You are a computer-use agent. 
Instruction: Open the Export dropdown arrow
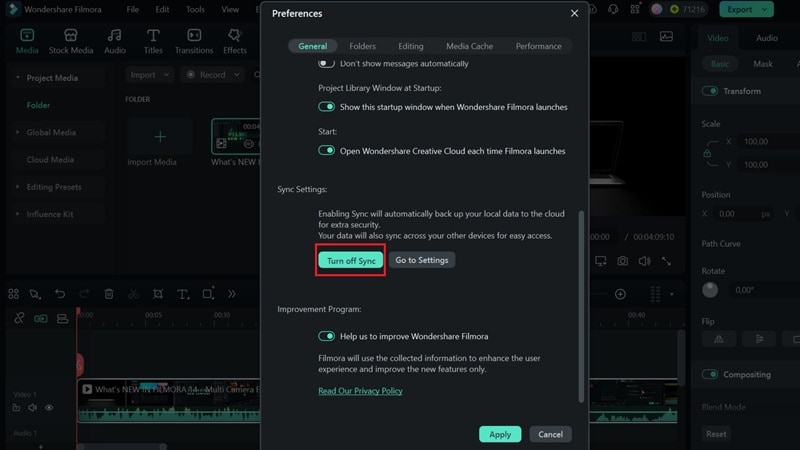[x=764, y=9]
